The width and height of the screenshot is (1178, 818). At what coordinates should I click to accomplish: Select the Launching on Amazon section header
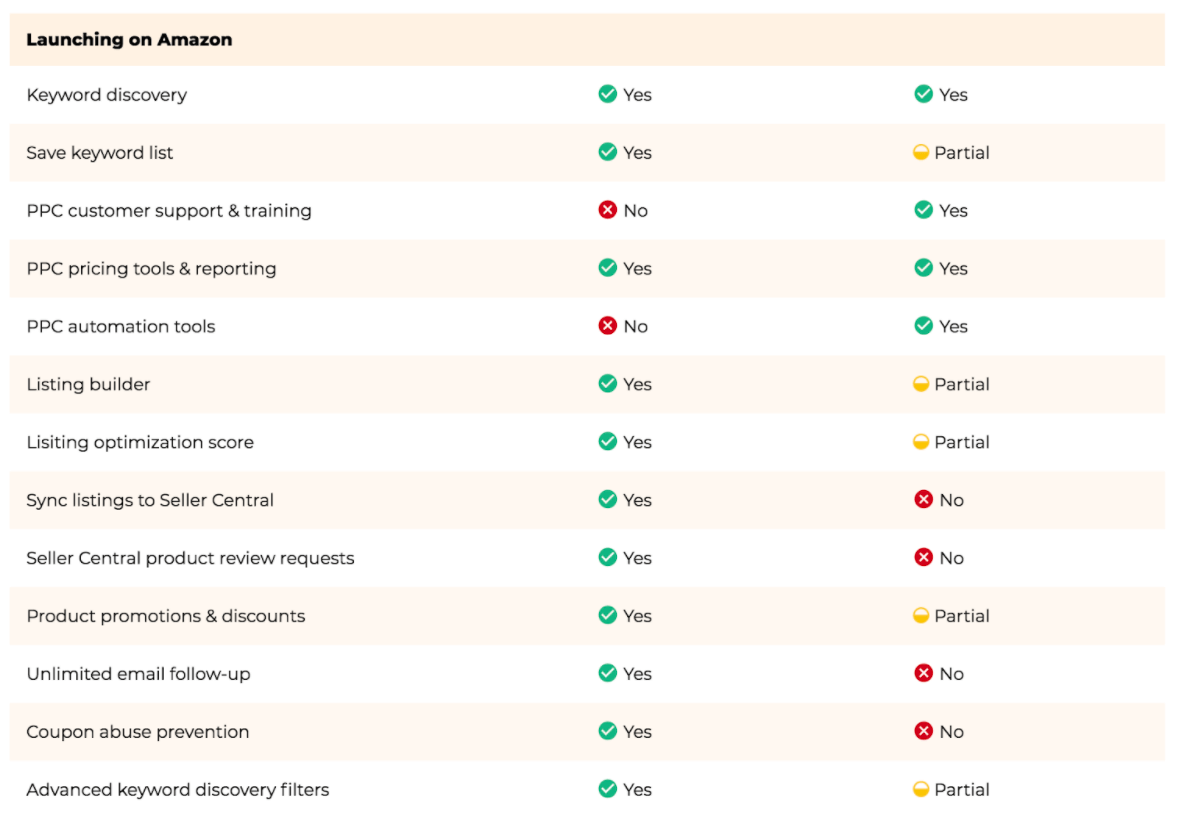(587, 39)
